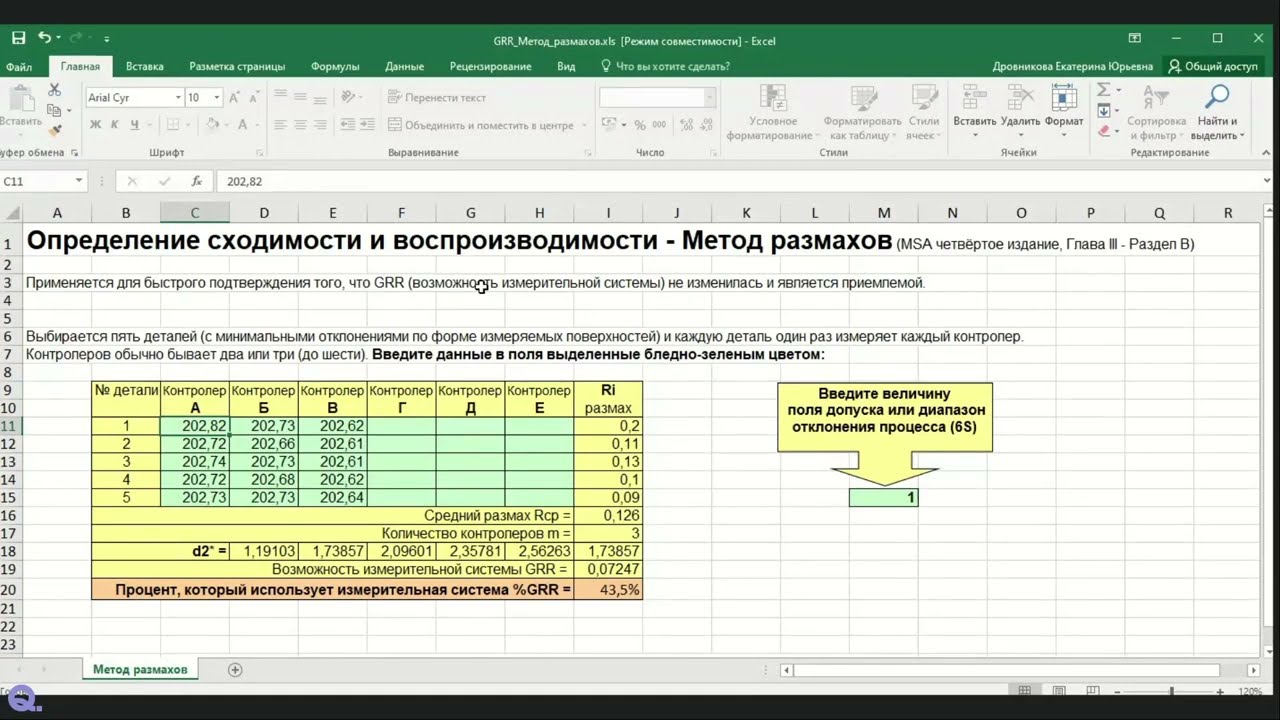The height and width of the screenshot is (720, 1280).
Task: Click the AutoSum sigma icon
Action: point(1104,91)
